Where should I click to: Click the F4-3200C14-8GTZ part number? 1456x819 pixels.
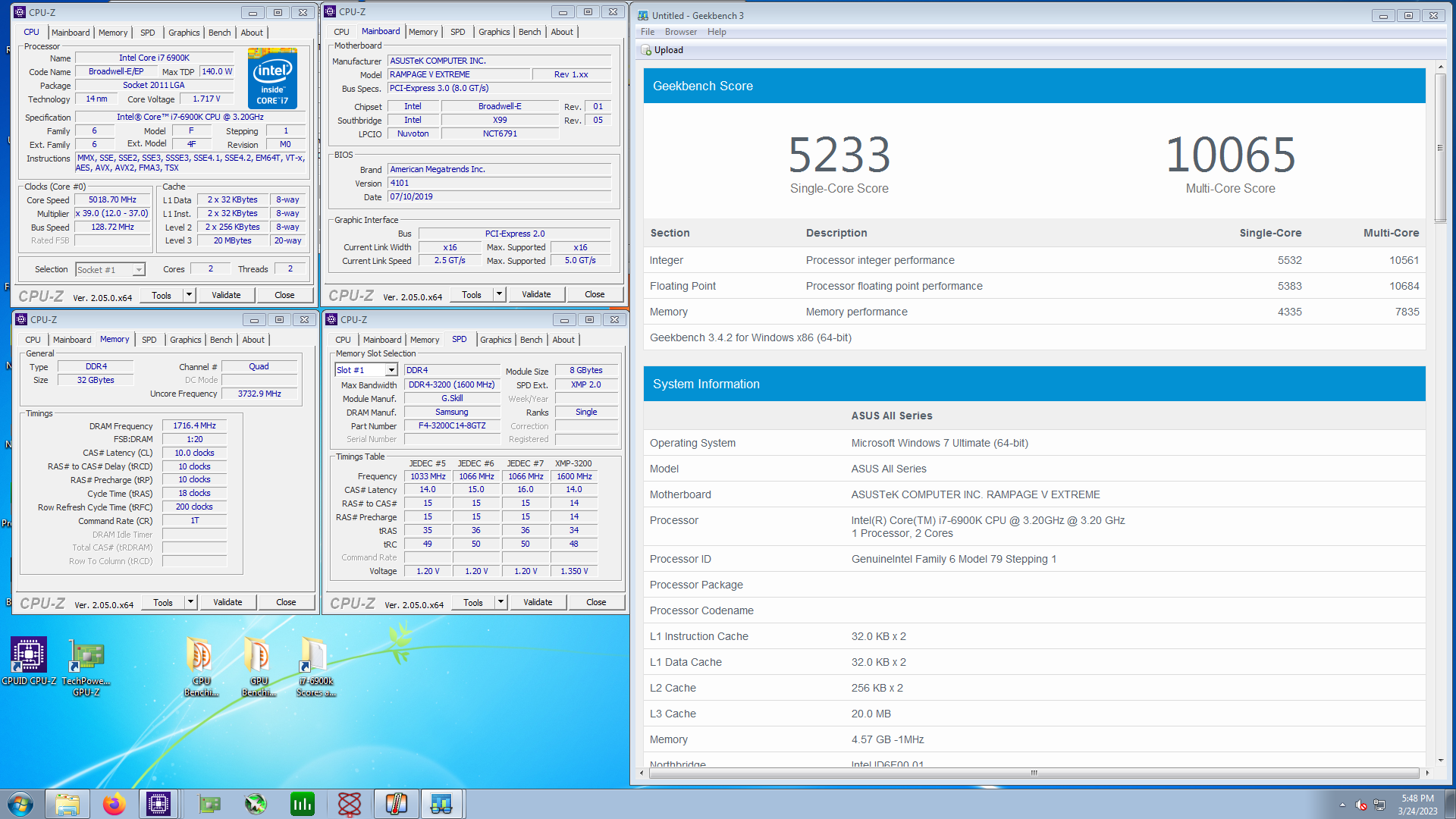452,426
